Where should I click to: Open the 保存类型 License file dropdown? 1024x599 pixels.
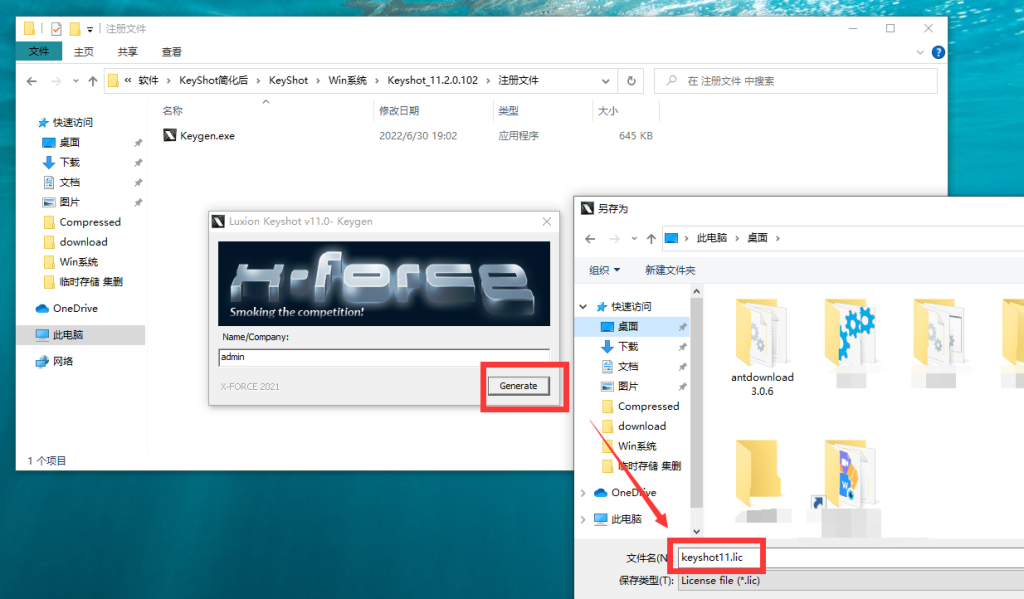pos(851,581)
